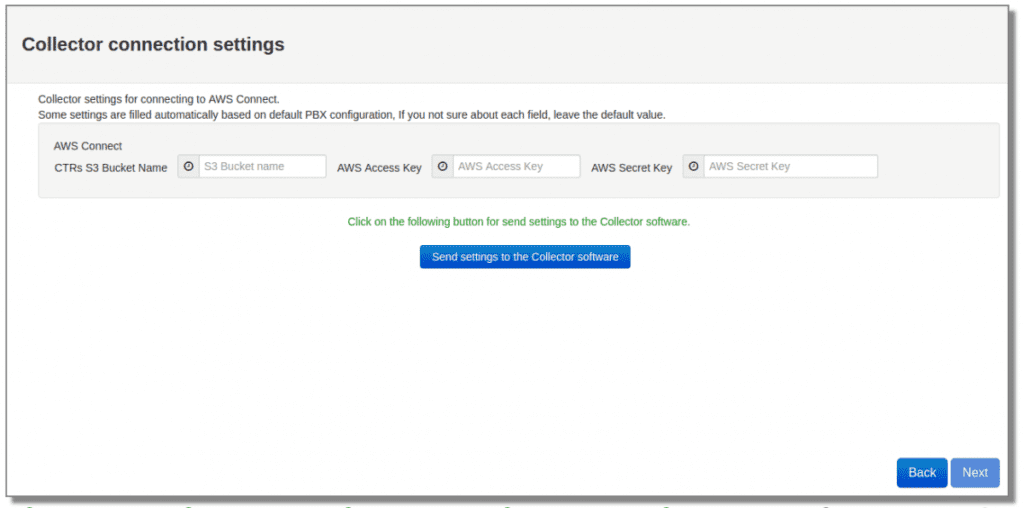Select the 'CTRs S3 Bucket Name' label
1024x508 pixels.
pos(111,168)
